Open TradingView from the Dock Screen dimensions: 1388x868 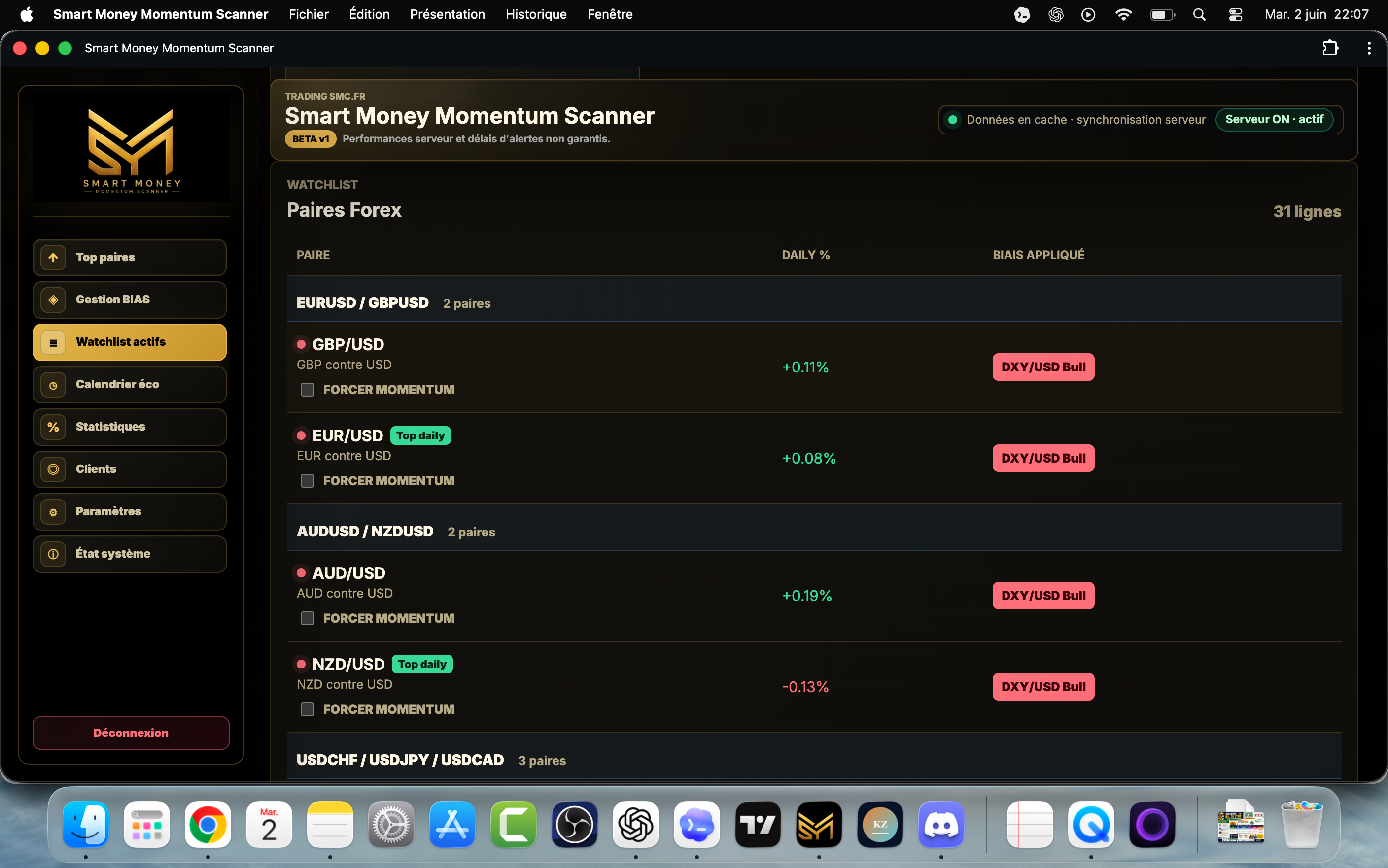click(758, 824)
